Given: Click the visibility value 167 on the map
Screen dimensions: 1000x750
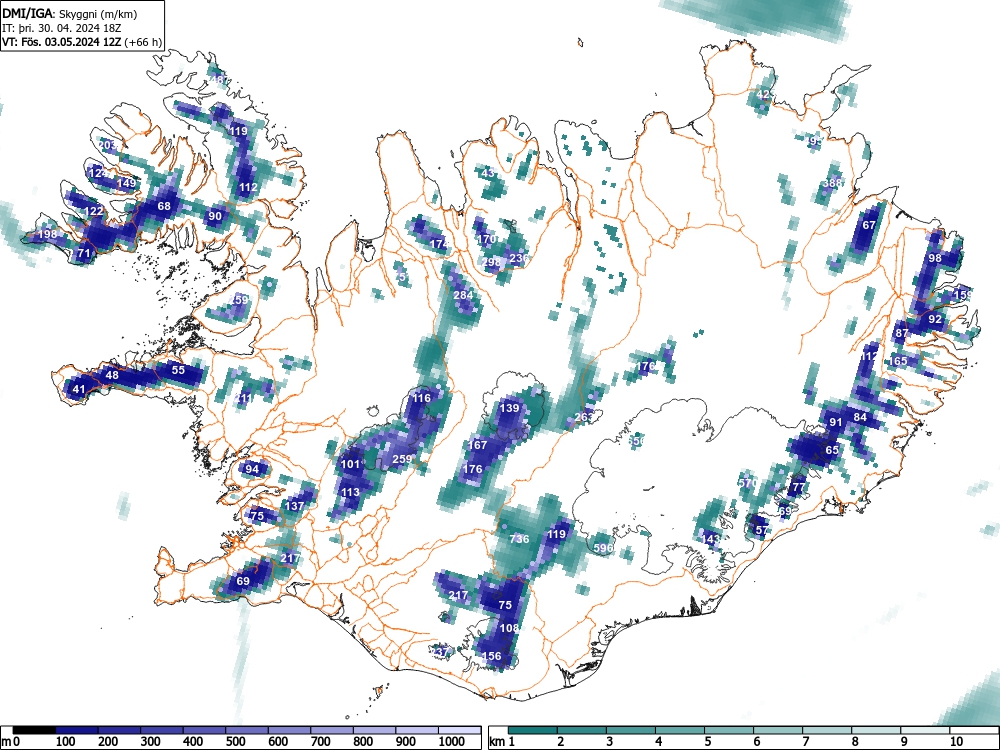Looking at the screenshot, I should point(478,445).
